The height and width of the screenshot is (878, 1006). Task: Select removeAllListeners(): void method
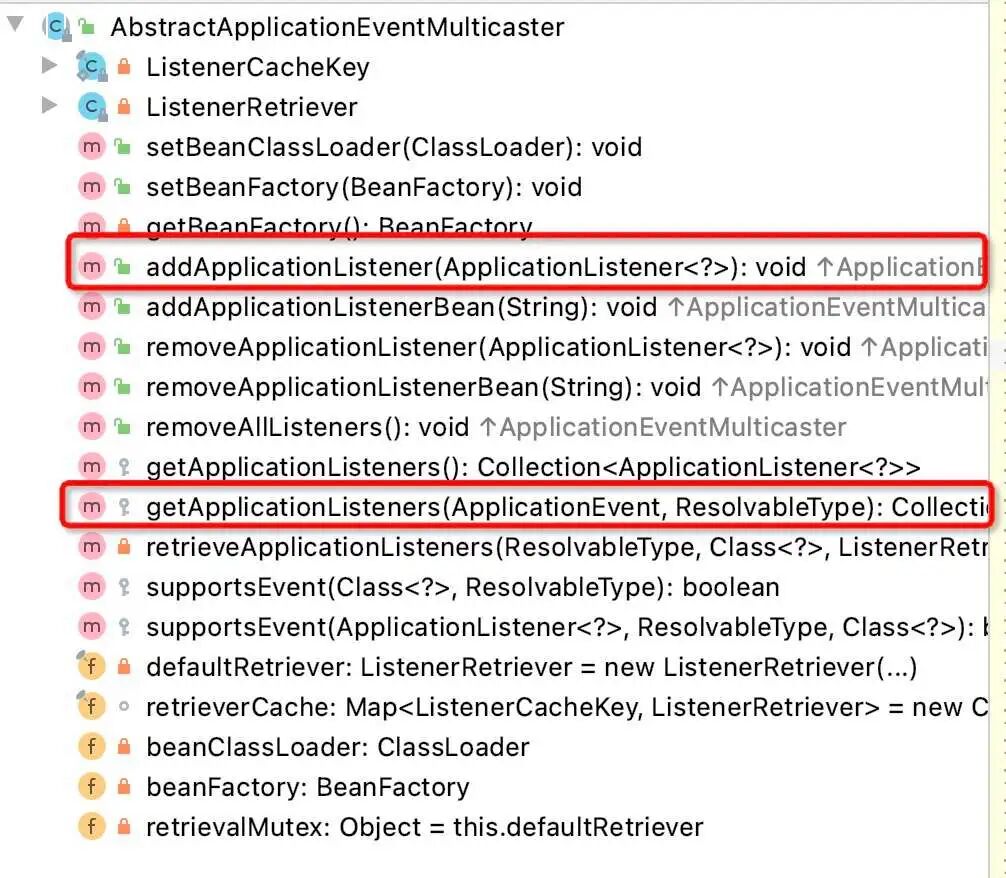[308, 427]
